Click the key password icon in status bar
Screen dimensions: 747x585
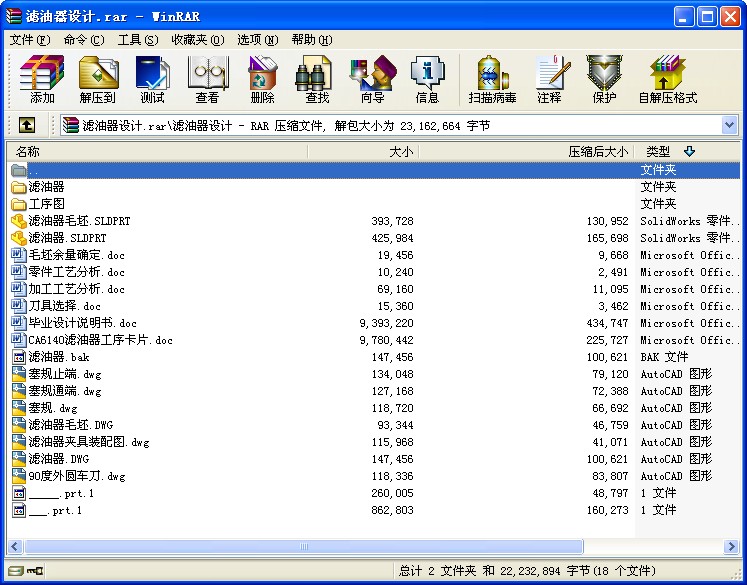coord(35,571)
